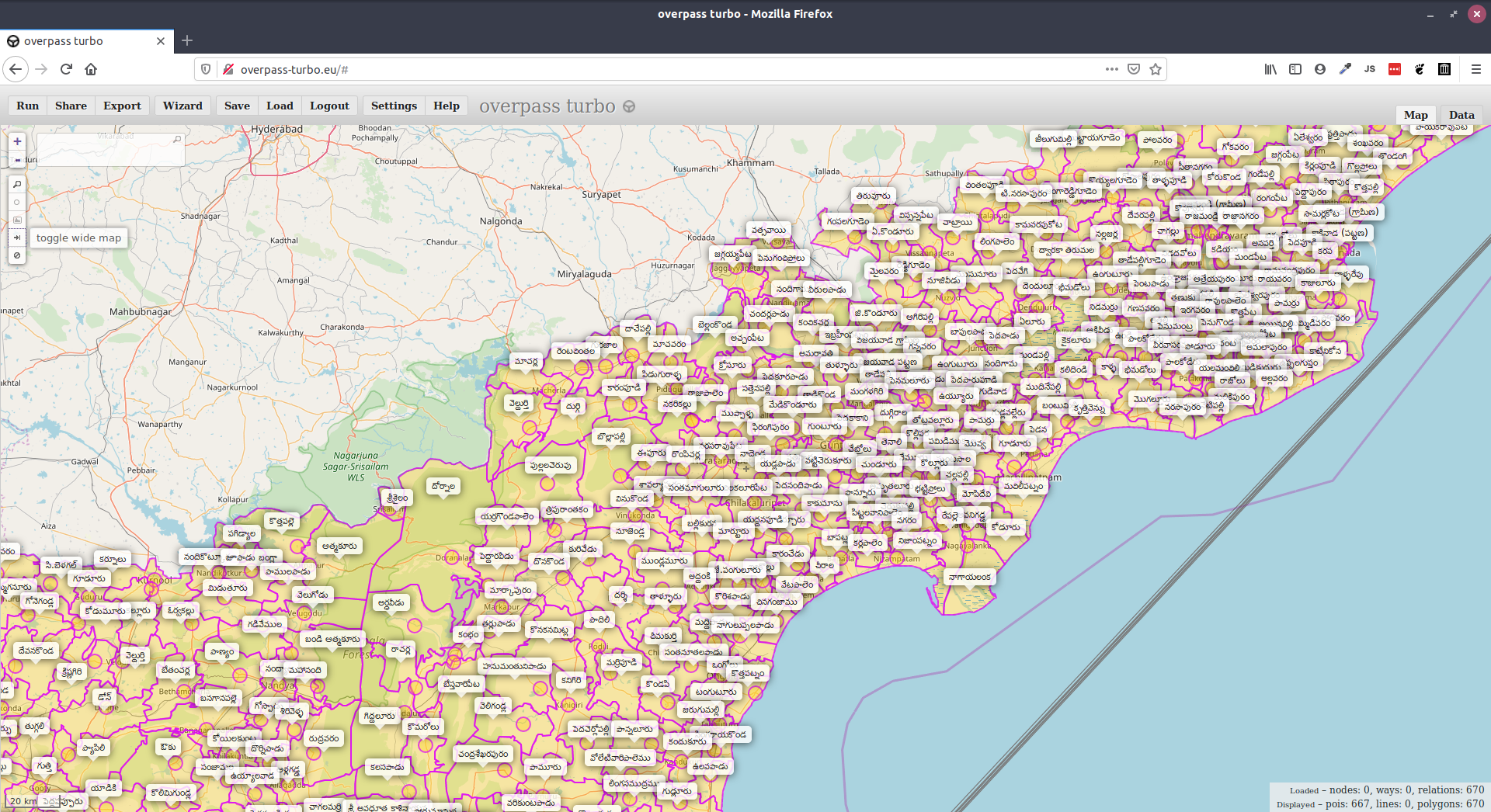Click the Nagarjuna Sagar-Srisailam WLS label
Image resolution: width=1491 pixels, height=812 pixels.
(x=356, y=467)
